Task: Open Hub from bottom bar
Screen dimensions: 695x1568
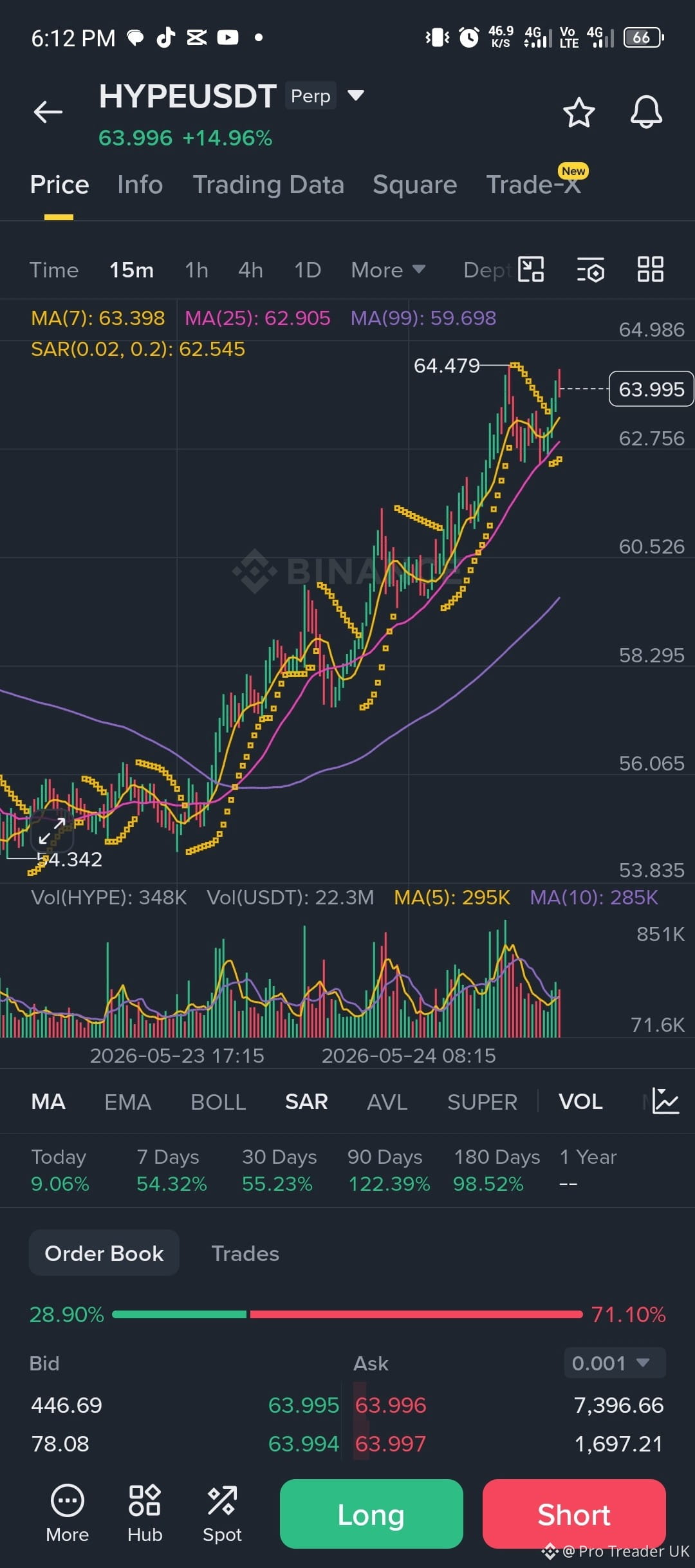Action: point(145,1513)
